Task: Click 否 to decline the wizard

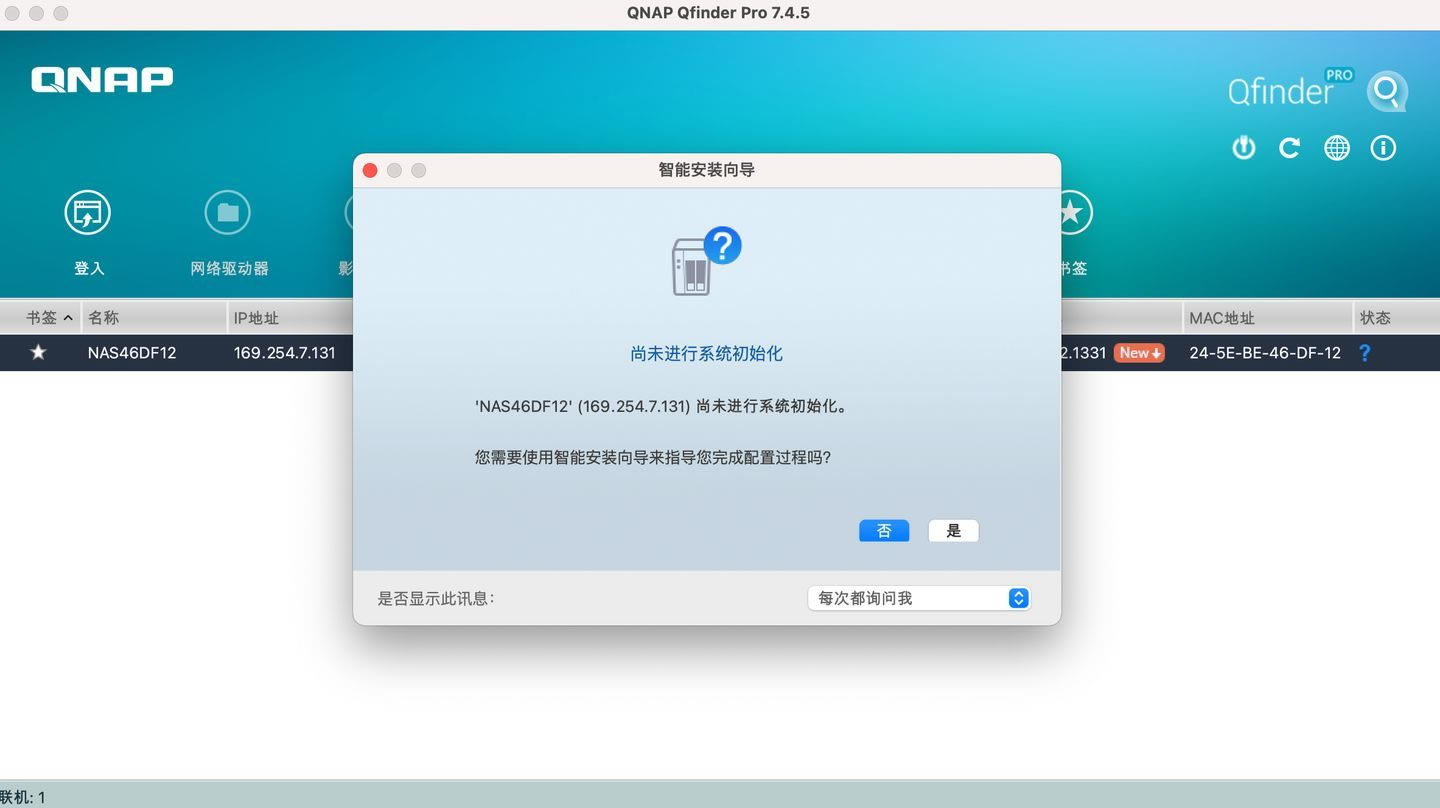Action: pos(884,531)
